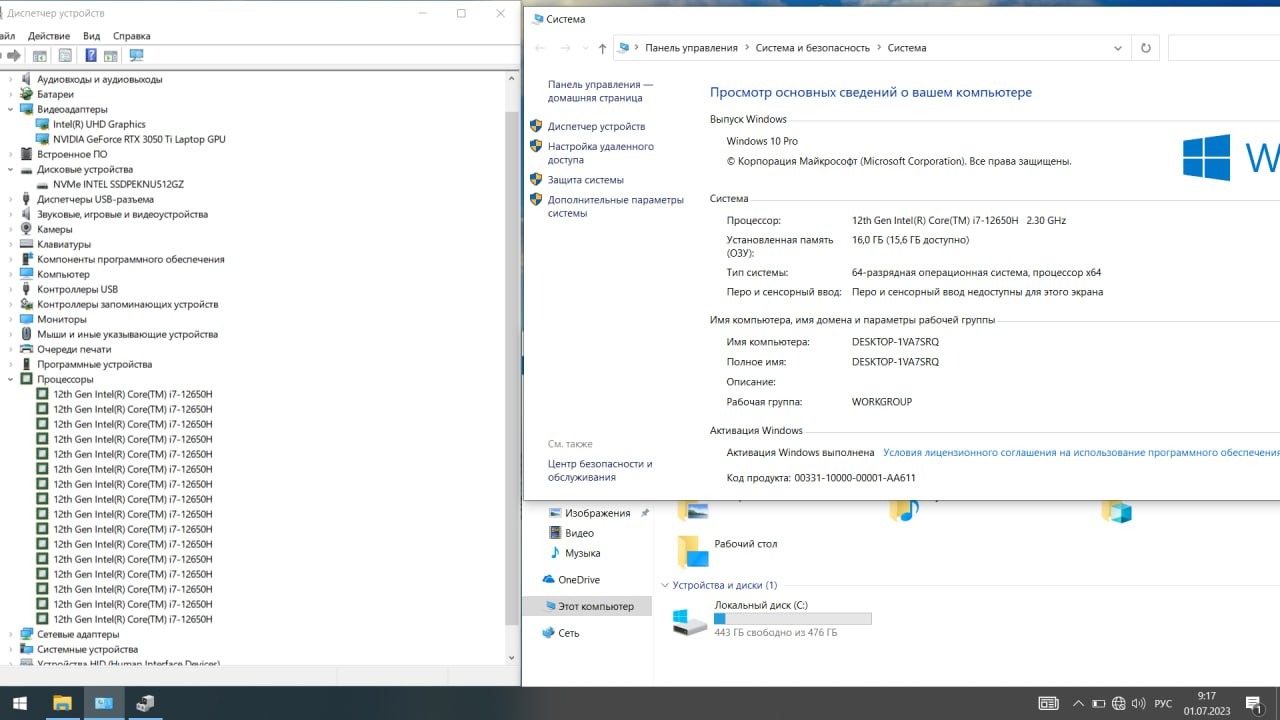Screen dimensions: 1280x720
Task: Open the notification center icon
Action: click(x=1253, y=703)
